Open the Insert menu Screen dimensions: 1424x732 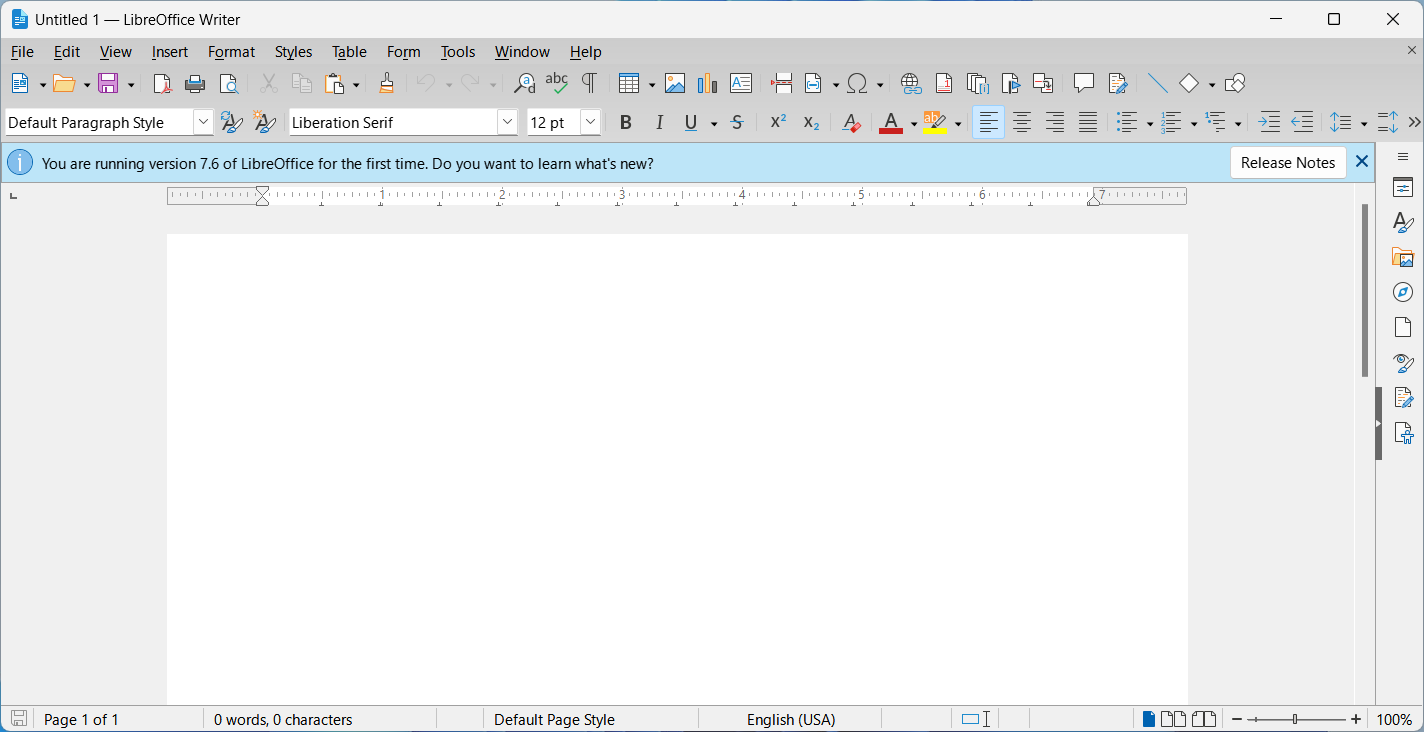tap(169, 51)
